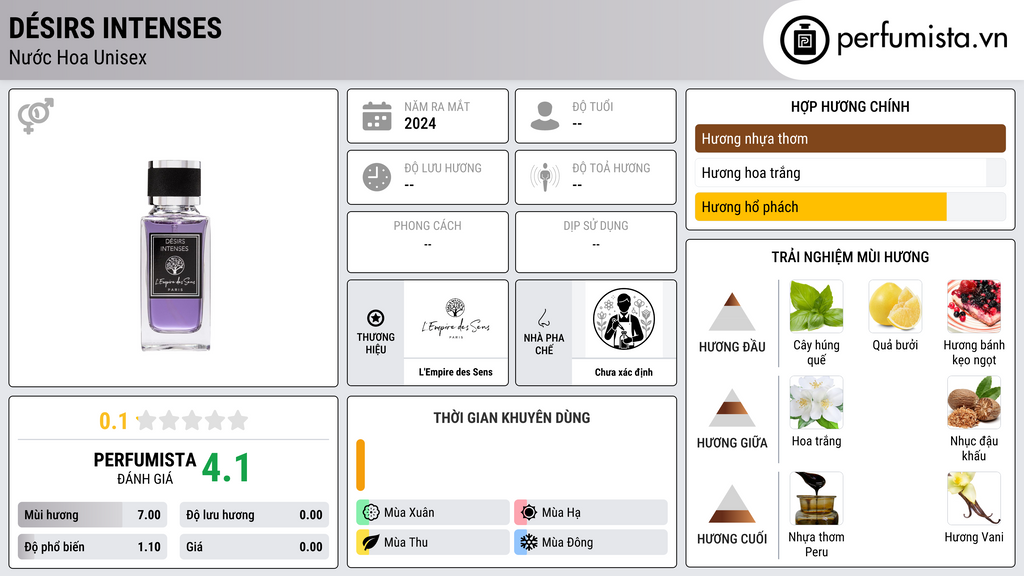Click the Mùa Đông season button
The image size is (1024, 576).
591,542
